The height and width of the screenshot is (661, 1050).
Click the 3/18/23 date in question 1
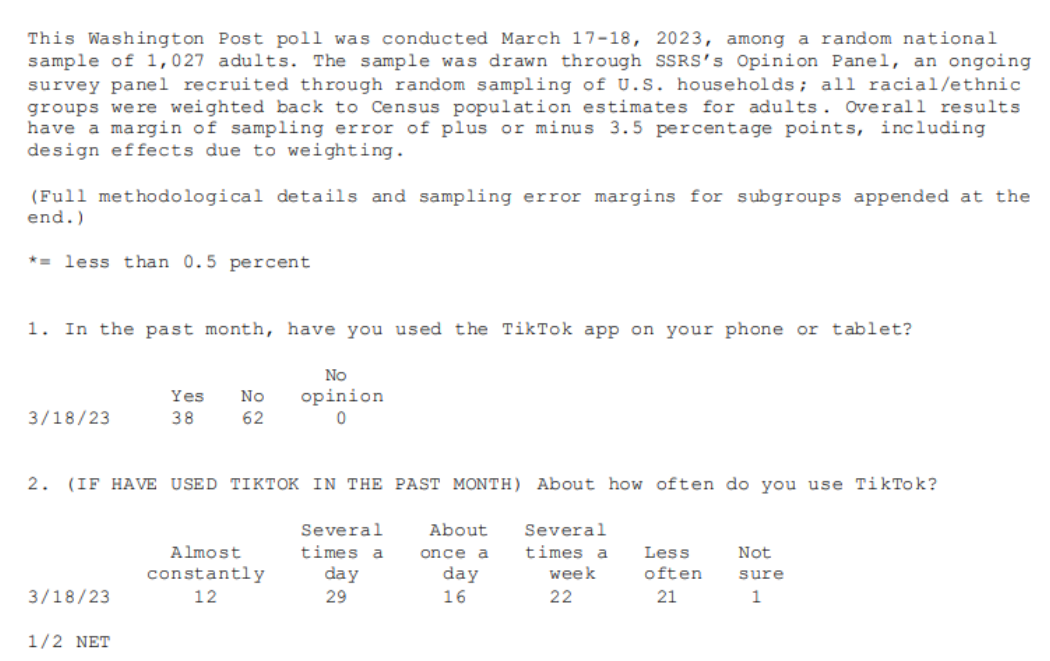pyautogui.click(x=69, y=418)
